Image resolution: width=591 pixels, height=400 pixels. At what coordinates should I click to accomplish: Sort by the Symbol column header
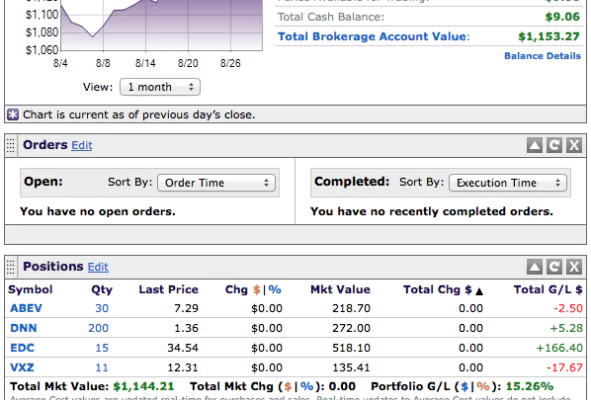31,290
